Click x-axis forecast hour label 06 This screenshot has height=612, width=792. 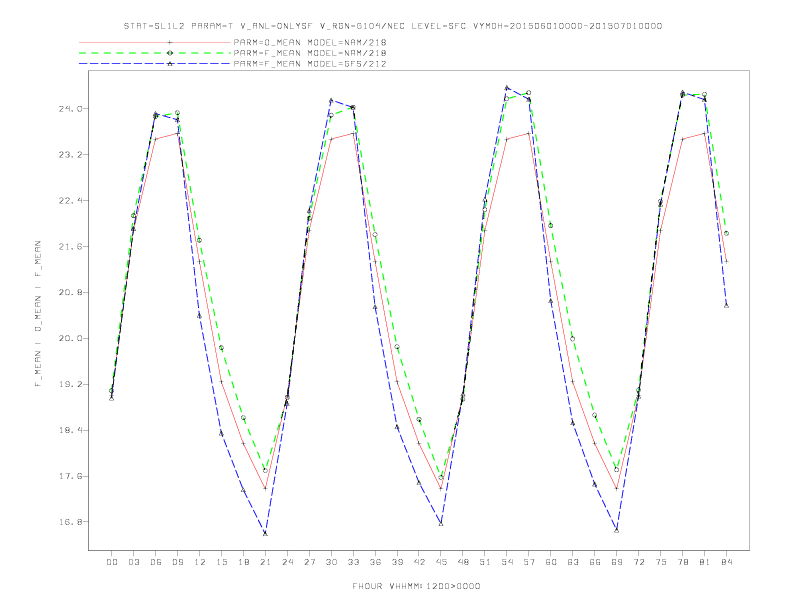(156, 562)
